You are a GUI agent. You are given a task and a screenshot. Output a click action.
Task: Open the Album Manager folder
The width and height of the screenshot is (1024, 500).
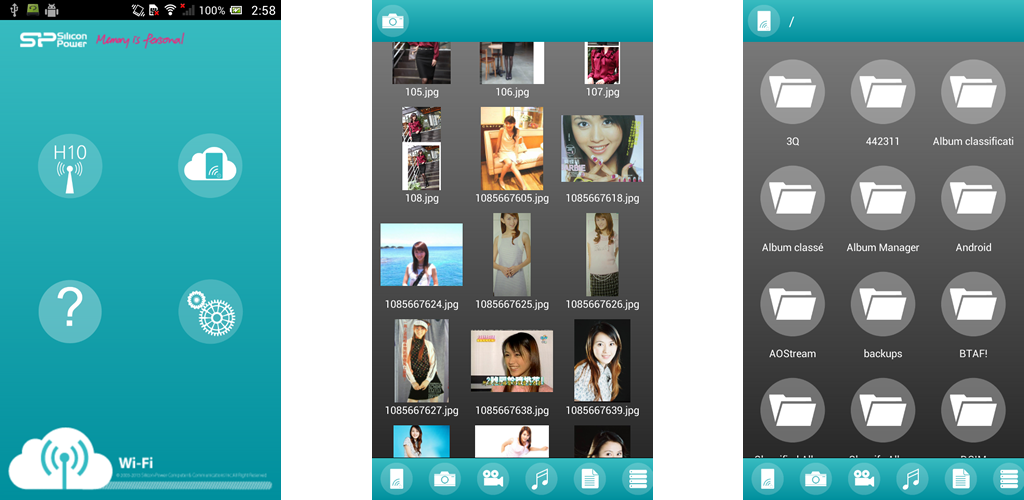click(883, 198)
